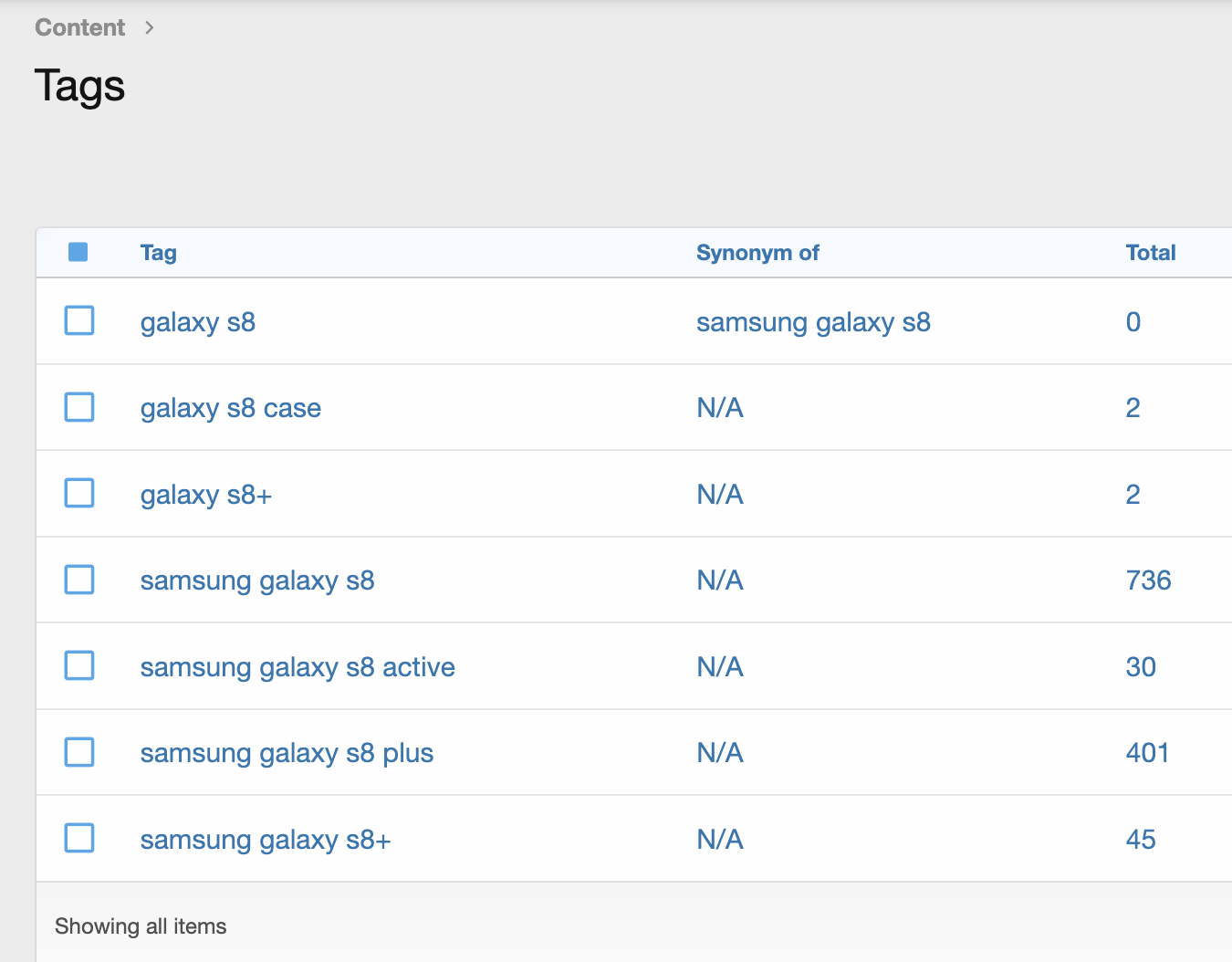Open the galaxy s8 case tag
This screenshot has width=1232, height=962.
pos(231,408)
